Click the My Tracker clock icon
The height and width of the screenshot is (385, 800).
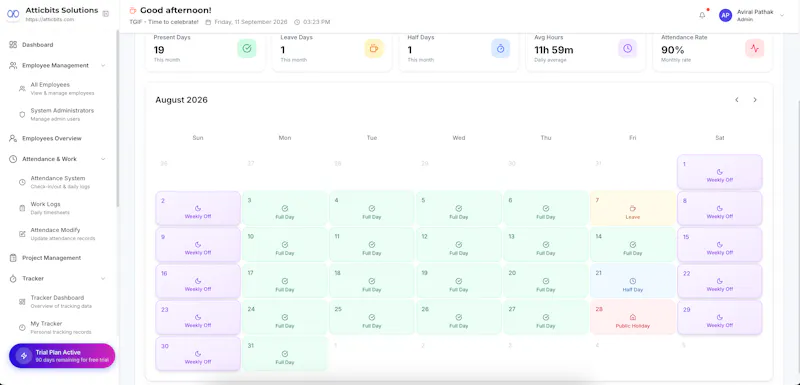22,327
